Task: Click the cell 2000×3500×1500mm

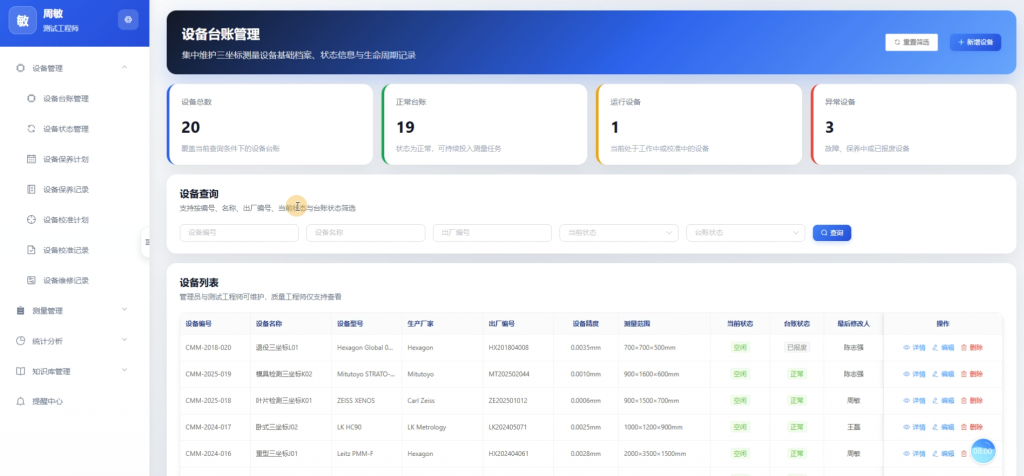Action: pos(656,453)
